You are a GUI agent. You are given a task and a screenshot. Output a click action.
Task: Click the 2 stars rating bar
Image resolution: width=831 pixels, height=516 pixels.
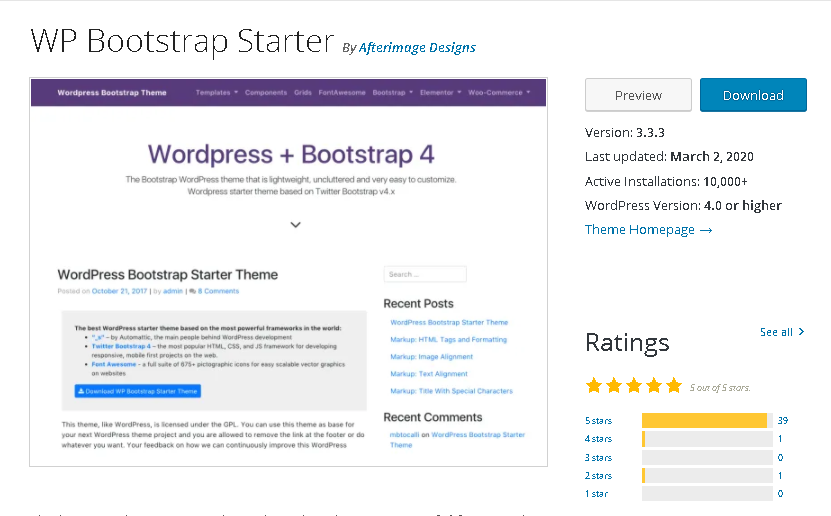click(707, 476)
